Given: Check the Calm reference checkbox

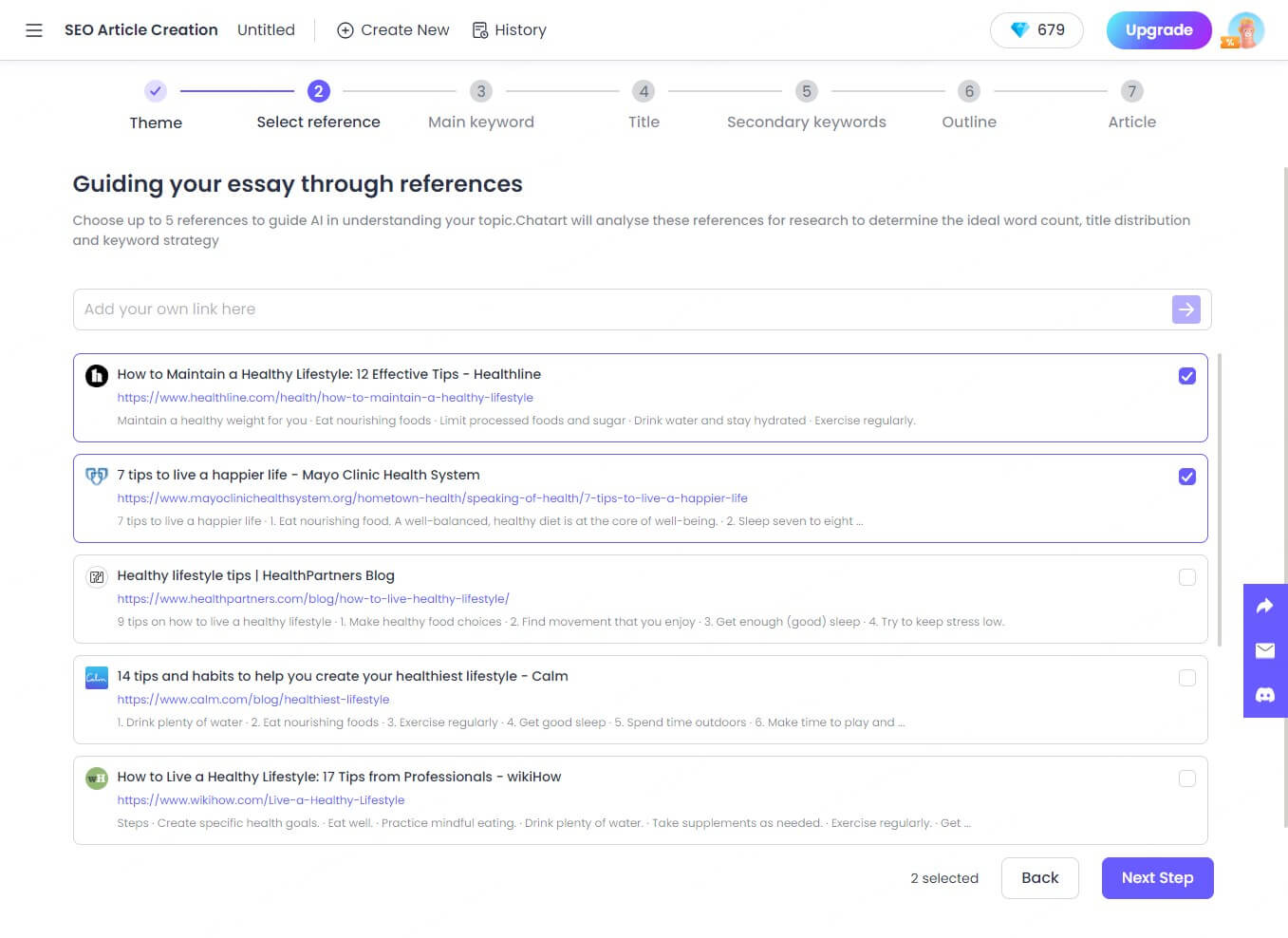Looking at the screenshot, I should click(x=1186, y=678).
